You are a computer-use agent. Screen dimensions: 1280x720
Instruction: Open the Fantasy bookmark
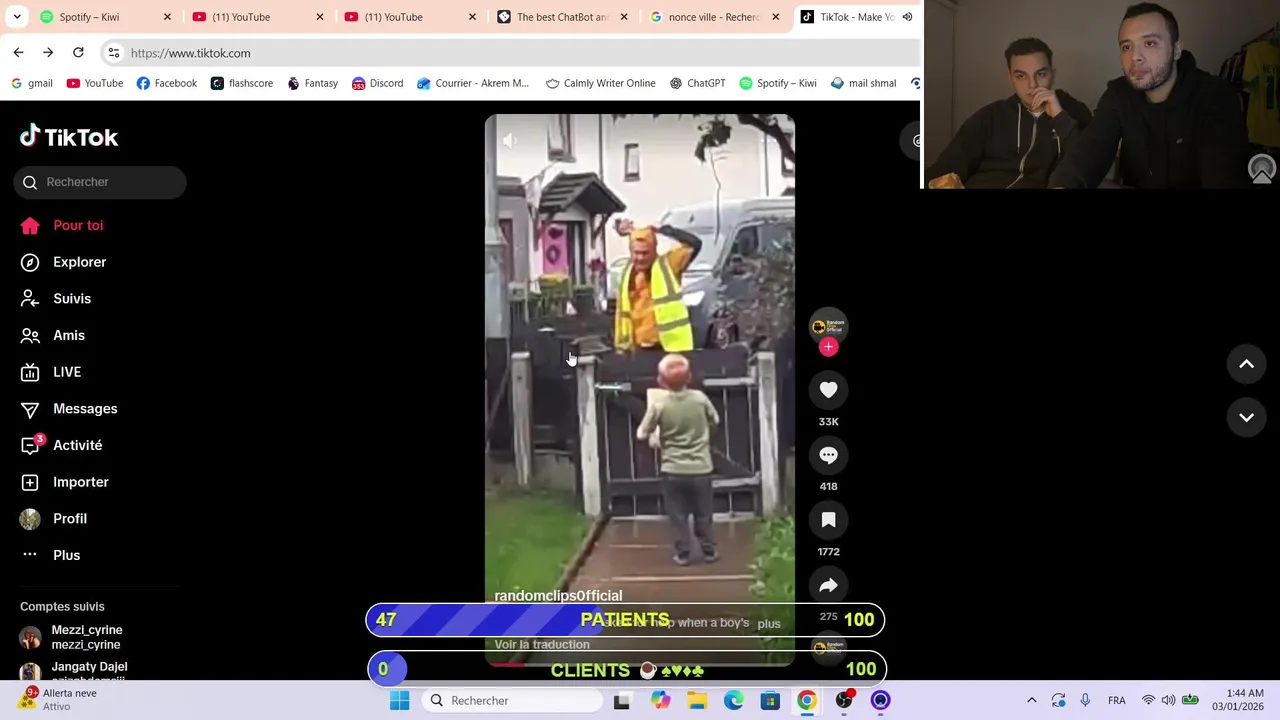[312, 83]
